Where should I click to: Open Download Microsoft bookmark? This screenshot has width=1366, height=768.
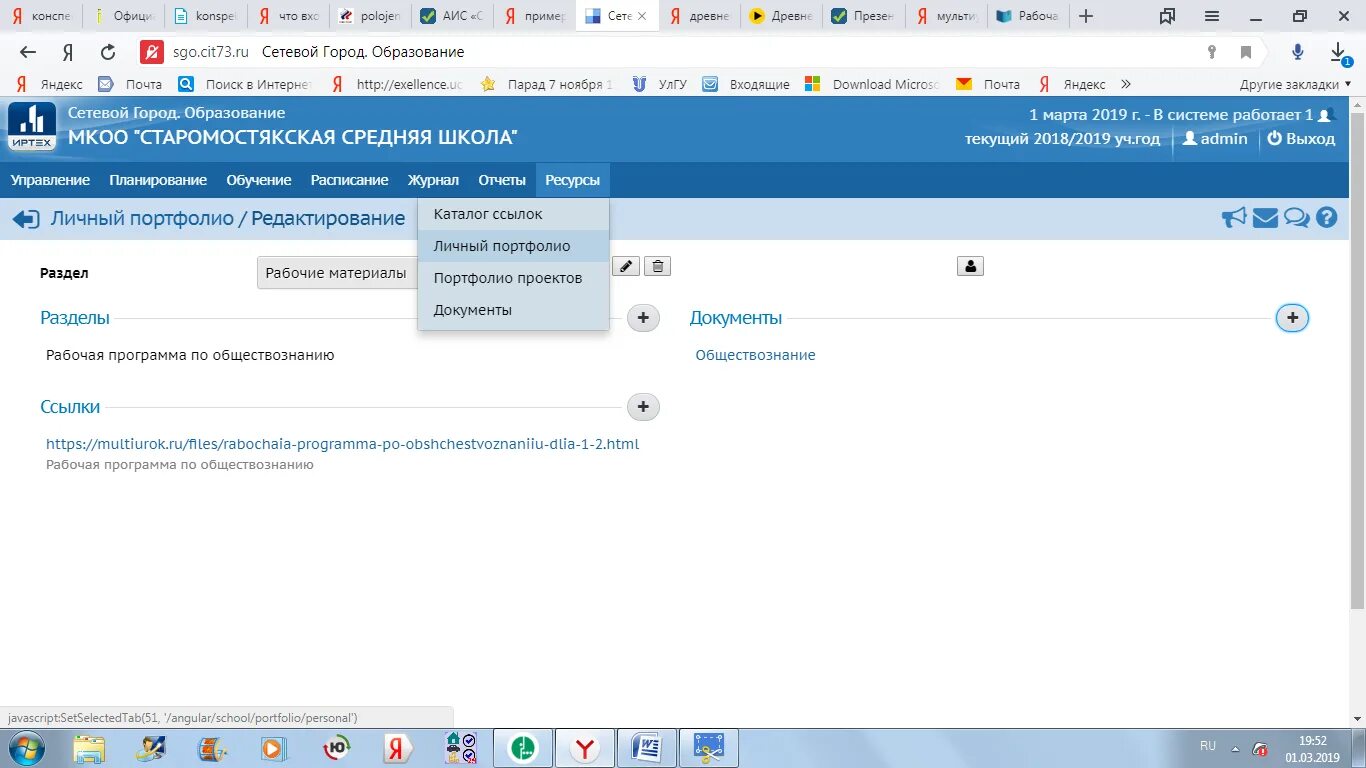click(x=872, y=84)
